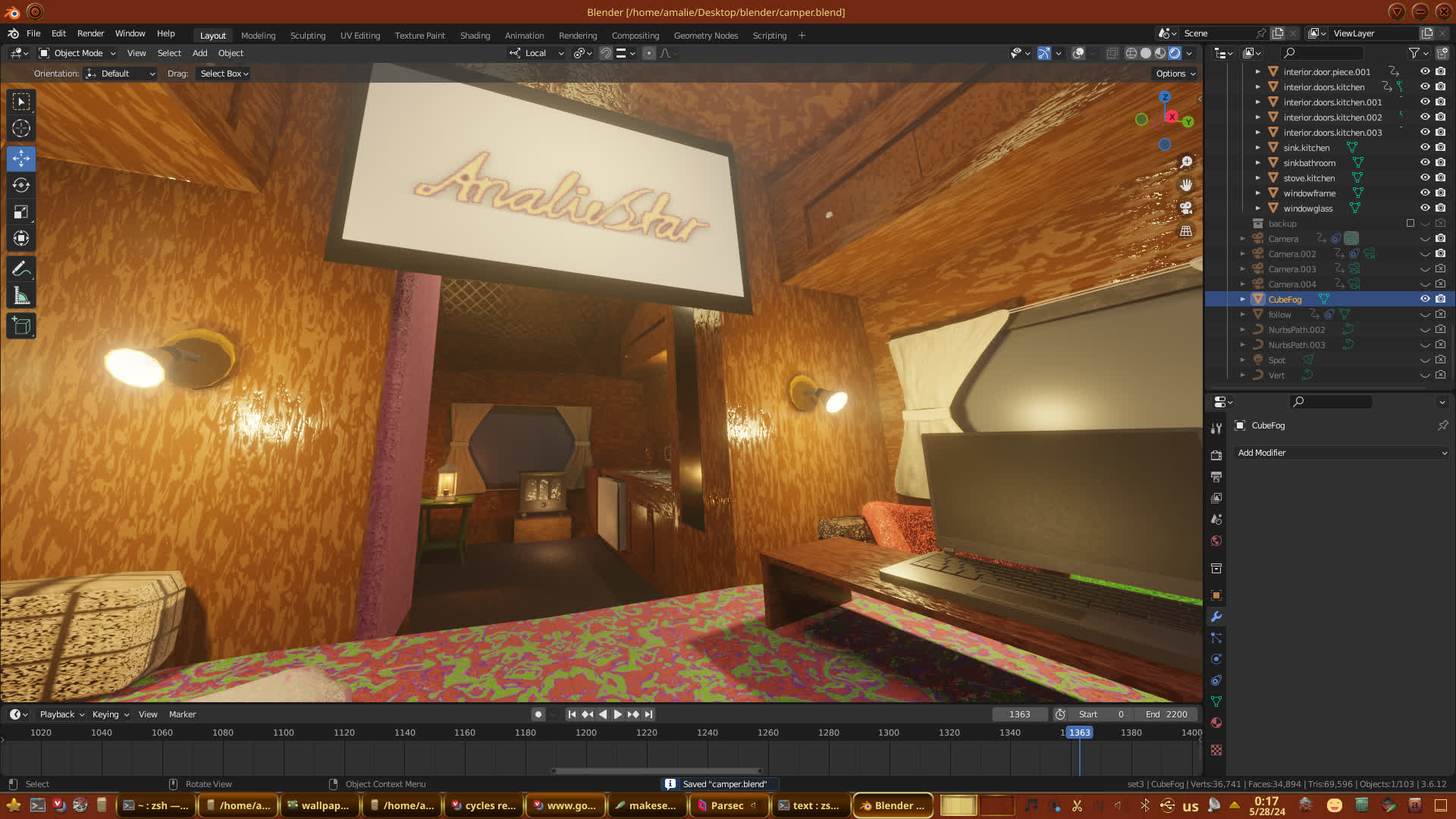Expand the stove.kitchen tree item

1257,177
